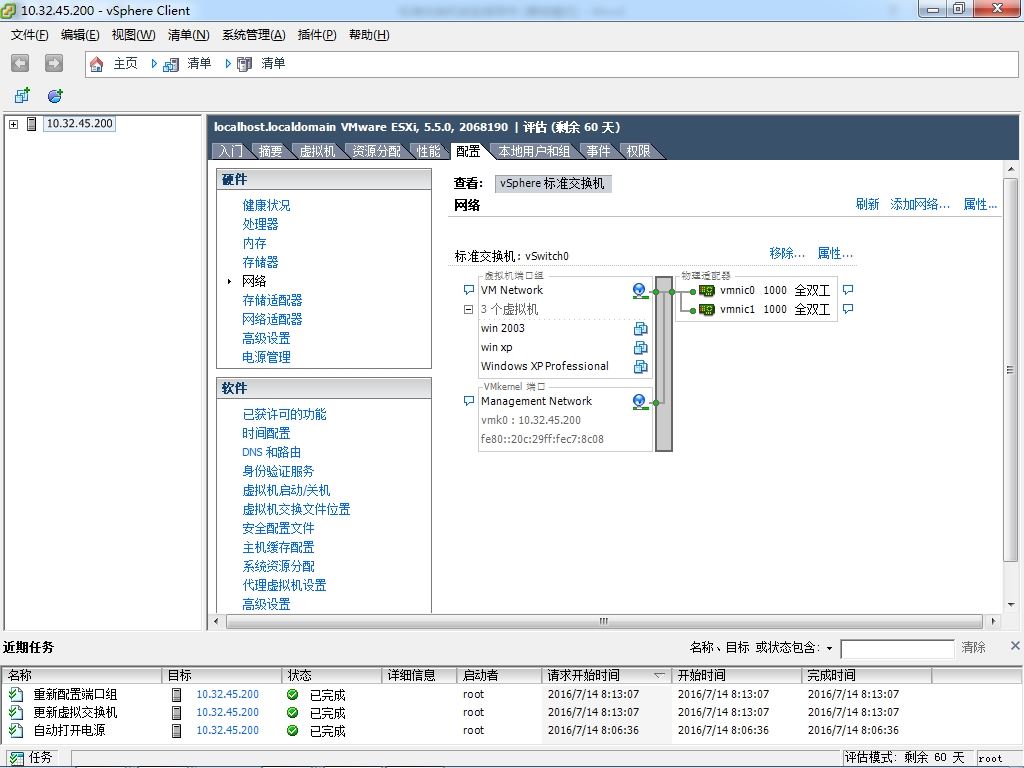Open the 帮助(H) menu
Image resolution: width=1024 pixels, height=768 pixels.
[x=369, y=35]
